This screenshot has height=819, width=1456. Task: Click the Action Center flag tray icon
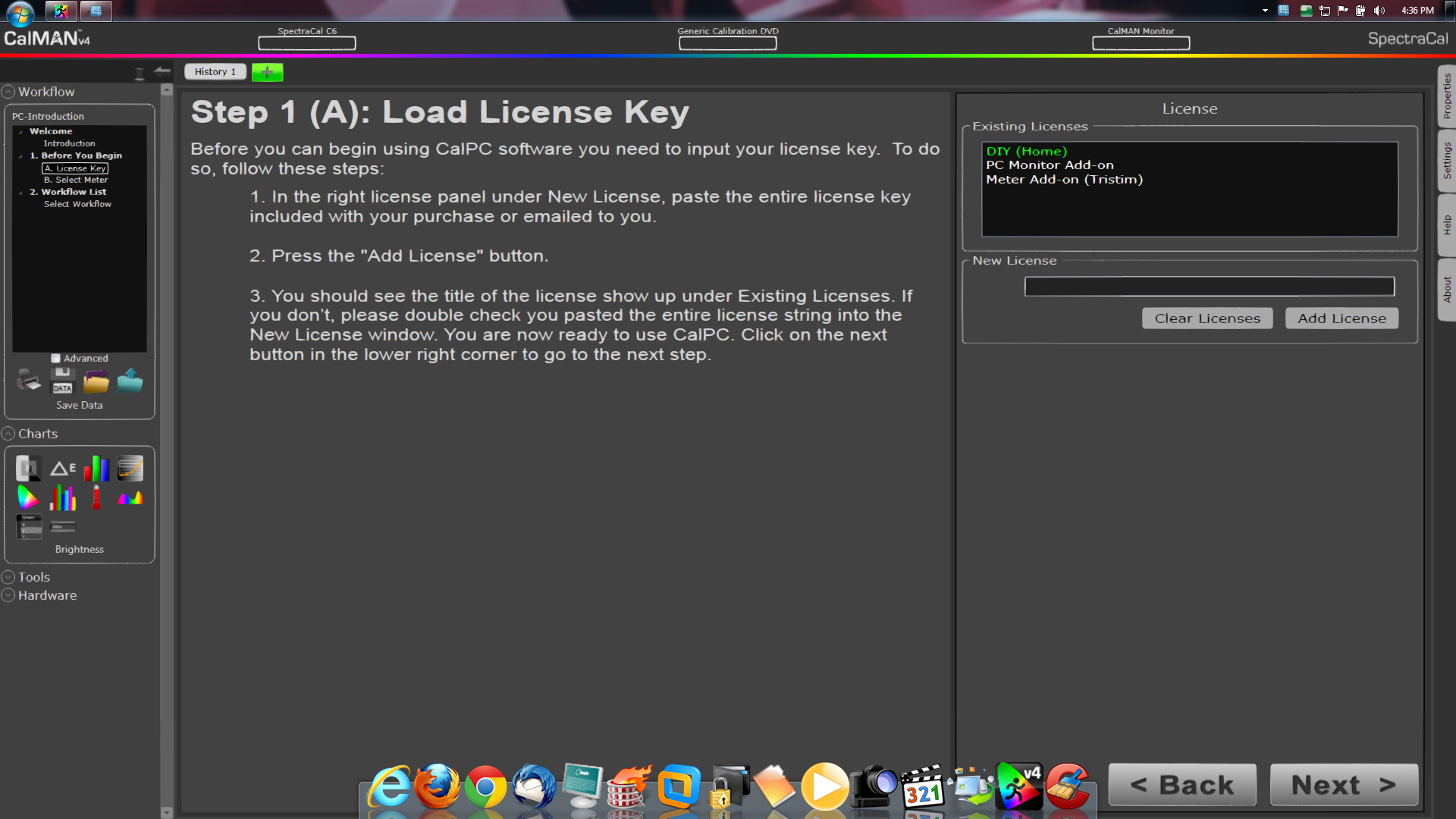(x=1342, y=11)
